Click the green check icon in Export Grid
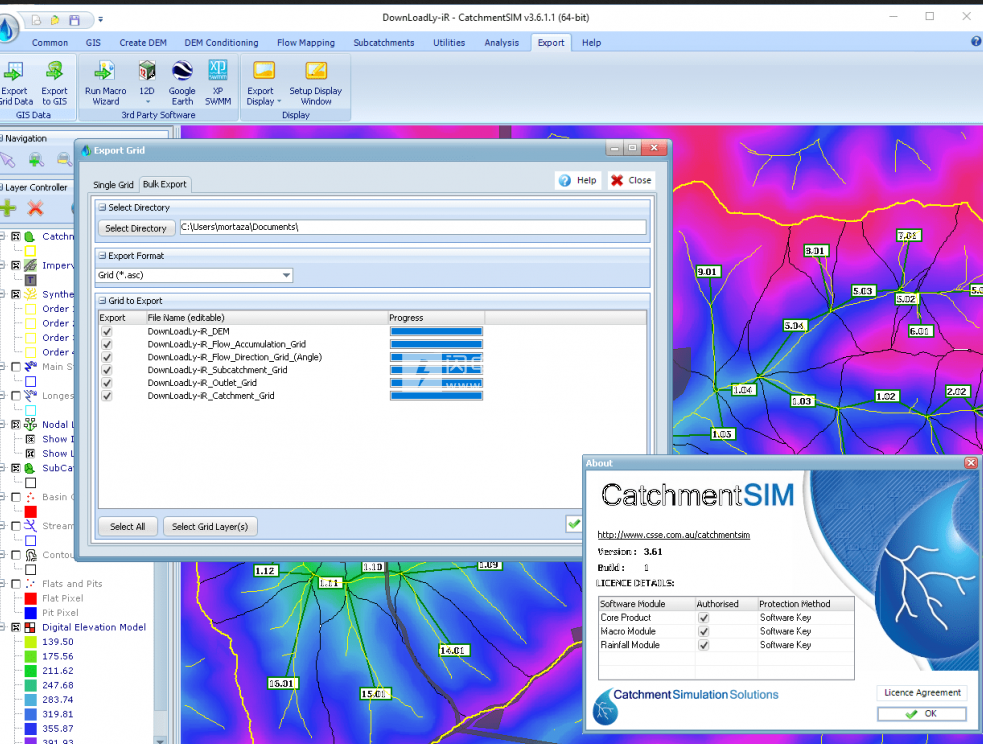The width and height of the screenshot is (983, 744). pos(574,523)
